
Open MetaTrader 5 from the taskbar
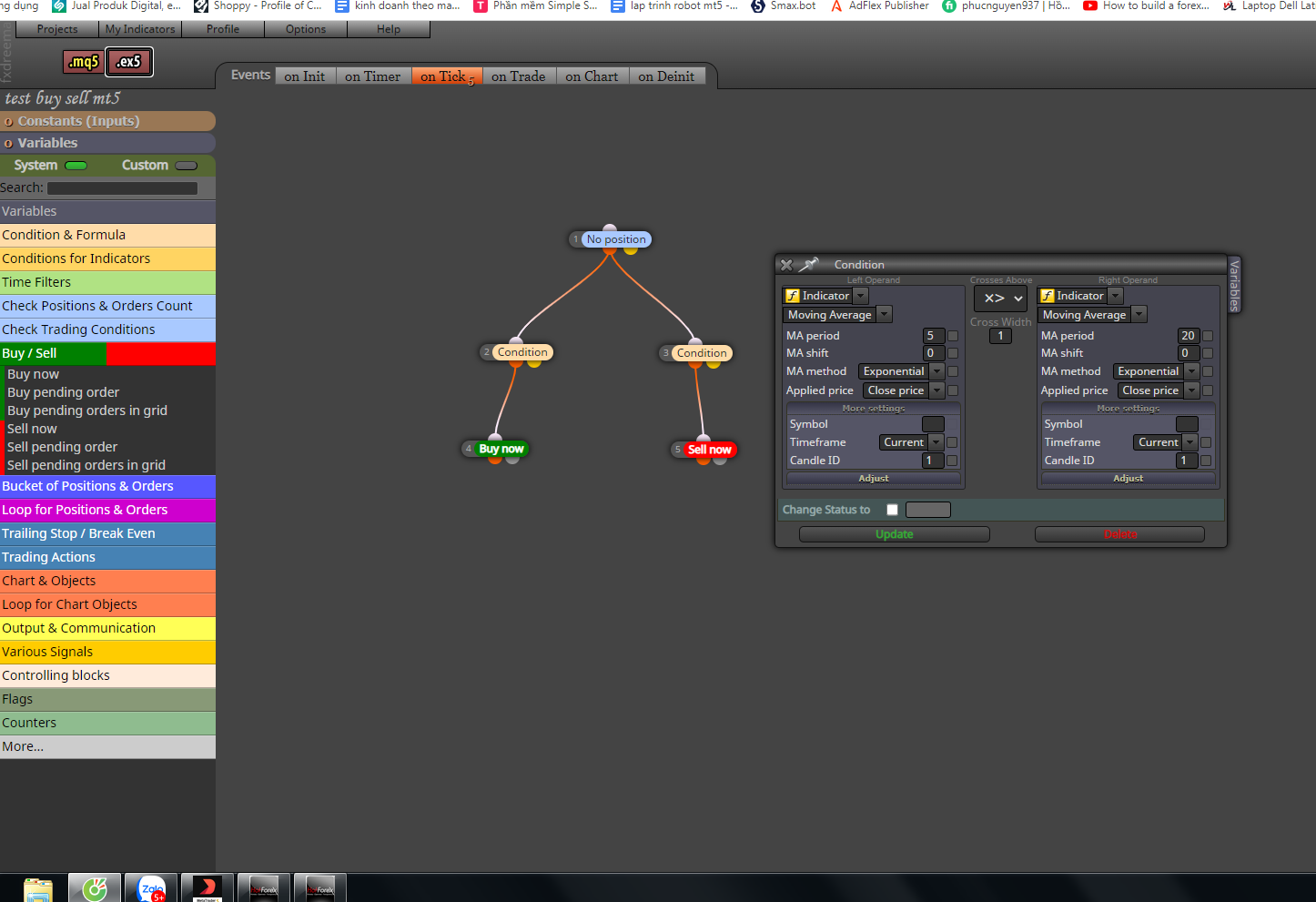pos(208,888)
